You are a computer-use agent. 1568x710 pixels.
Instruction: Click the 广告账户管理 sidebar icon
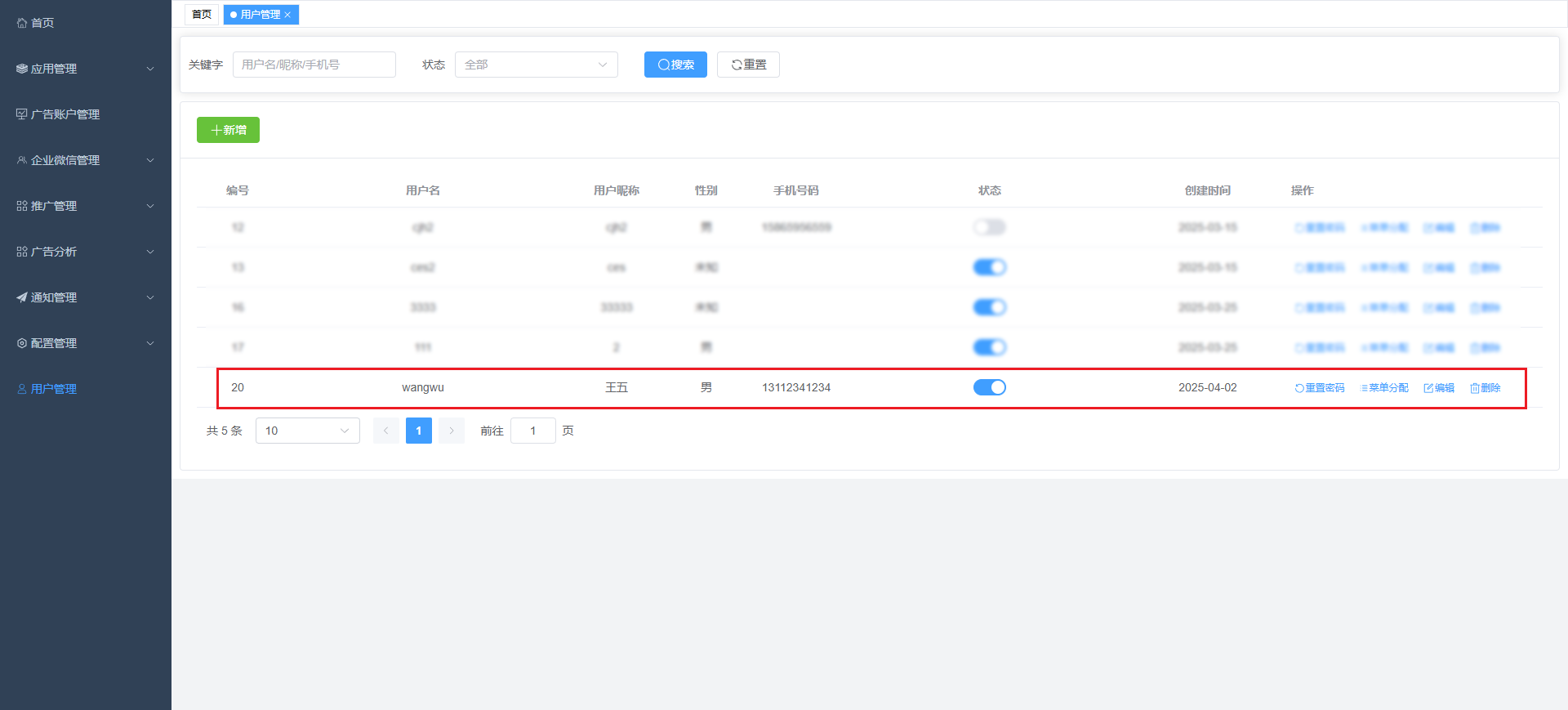(x=22, y=114)
